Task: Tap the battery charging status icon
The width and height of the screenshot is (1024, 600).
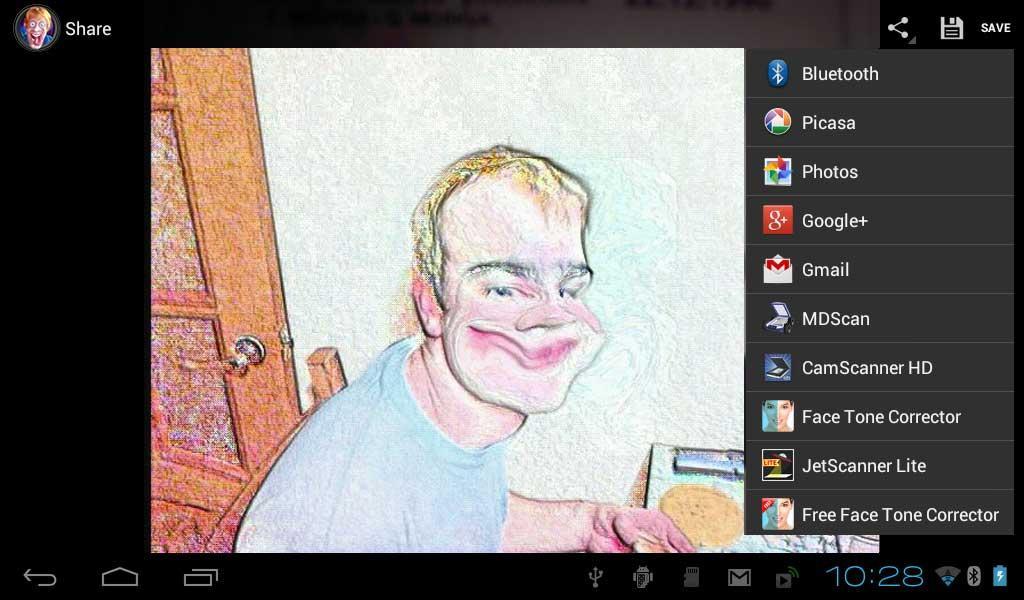Action: [1000, 576]
